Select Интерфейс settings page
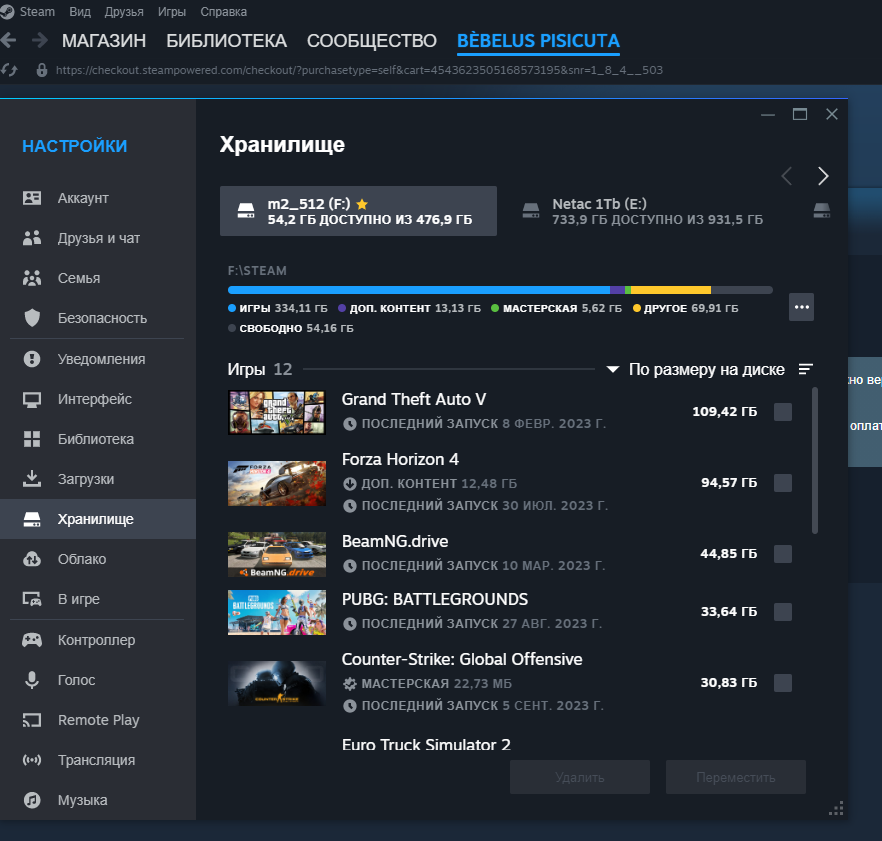This screenshot has height=841, width=882. click(98, 399)
